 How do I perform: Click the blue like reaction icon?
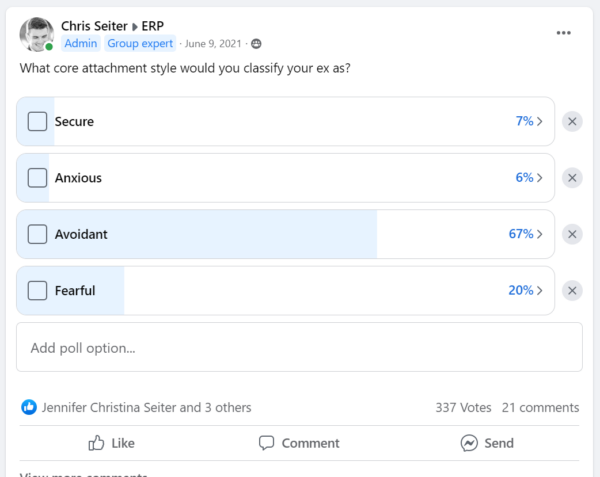(29, 407)
